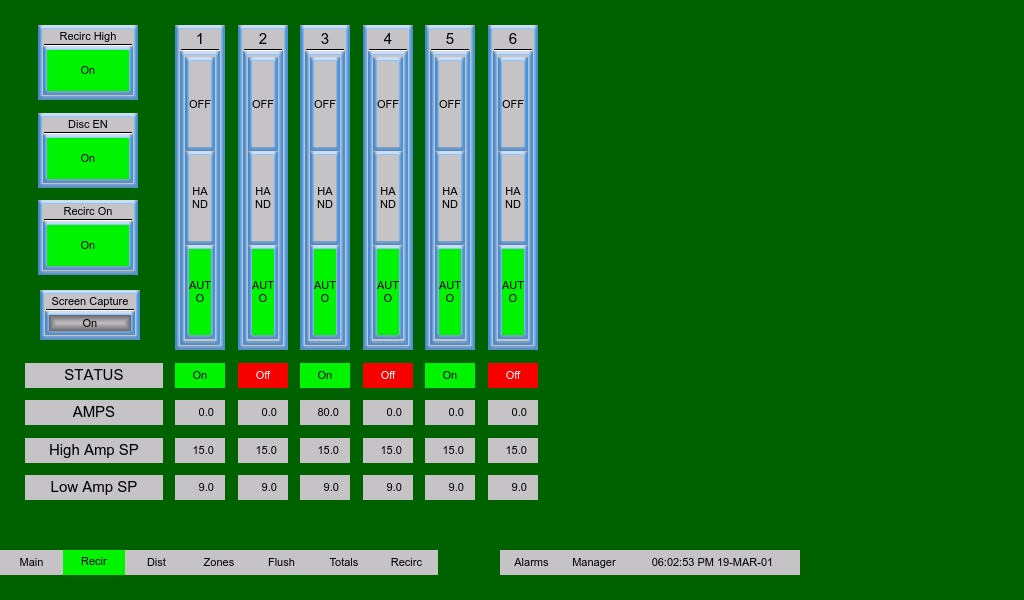Toggle the Disc EN On switch
Viewport: 1024px width, 600px height.
coord(88,158)
